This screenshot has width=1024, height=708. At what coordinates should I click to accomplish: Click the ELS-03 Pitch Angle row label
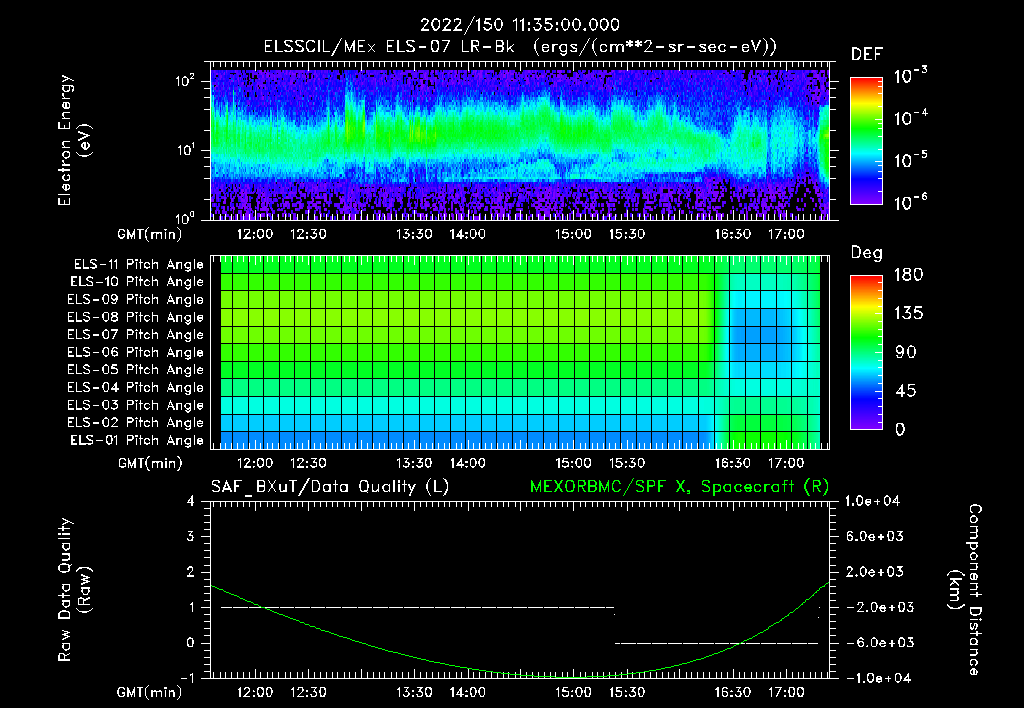pyautogui.click(x=136, y=405)
